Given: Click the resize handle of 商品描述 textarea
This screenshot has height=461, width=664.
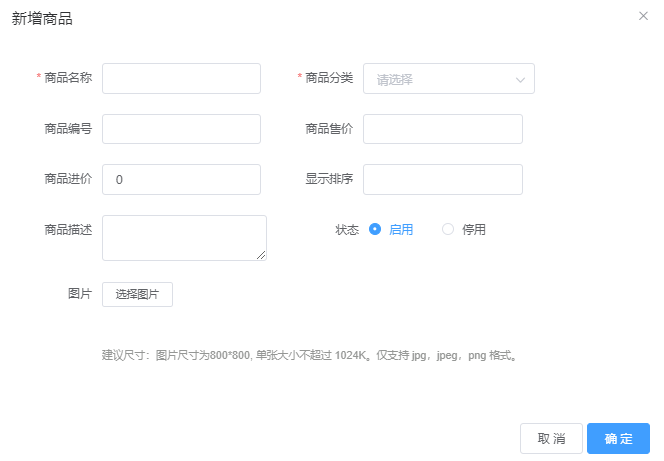Looking at the screenshot, I should [262, 256].
